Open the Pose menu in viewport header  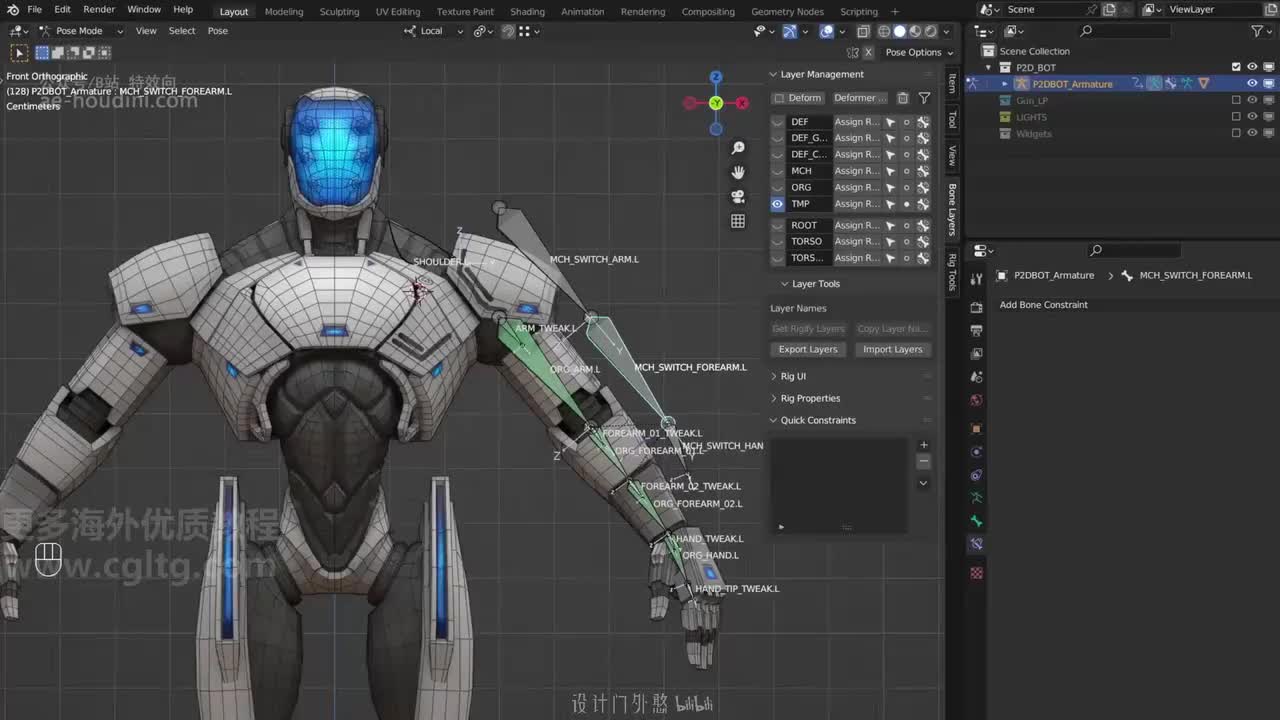pos(217,31)
